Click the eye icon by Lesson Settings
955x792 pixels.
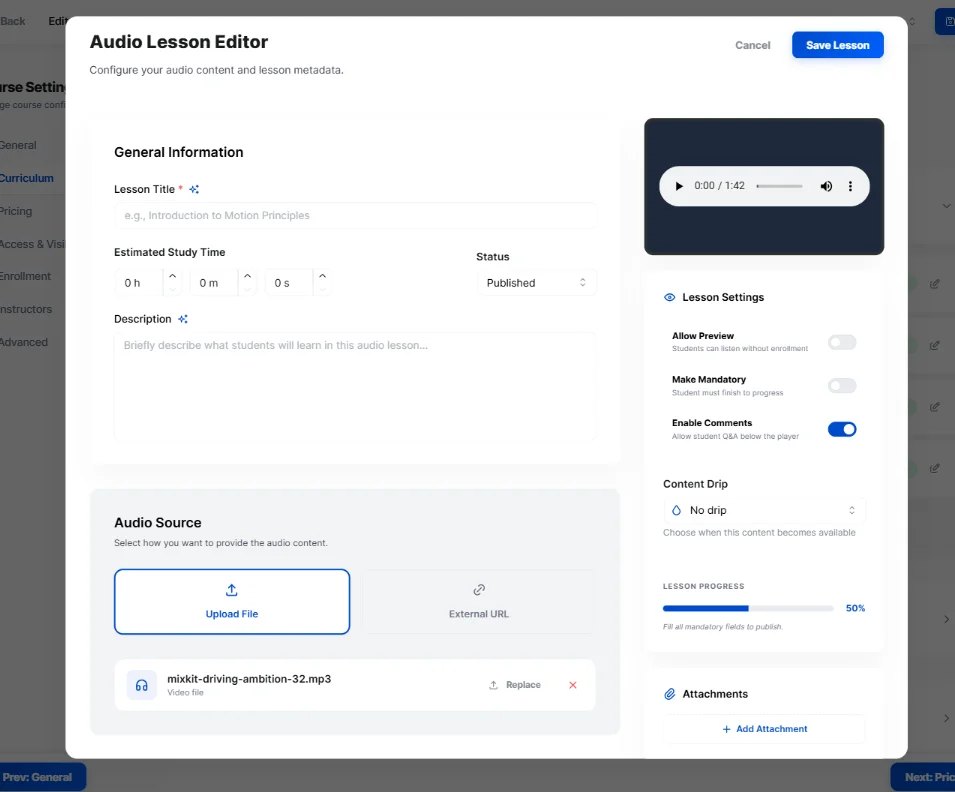point(669,297)
